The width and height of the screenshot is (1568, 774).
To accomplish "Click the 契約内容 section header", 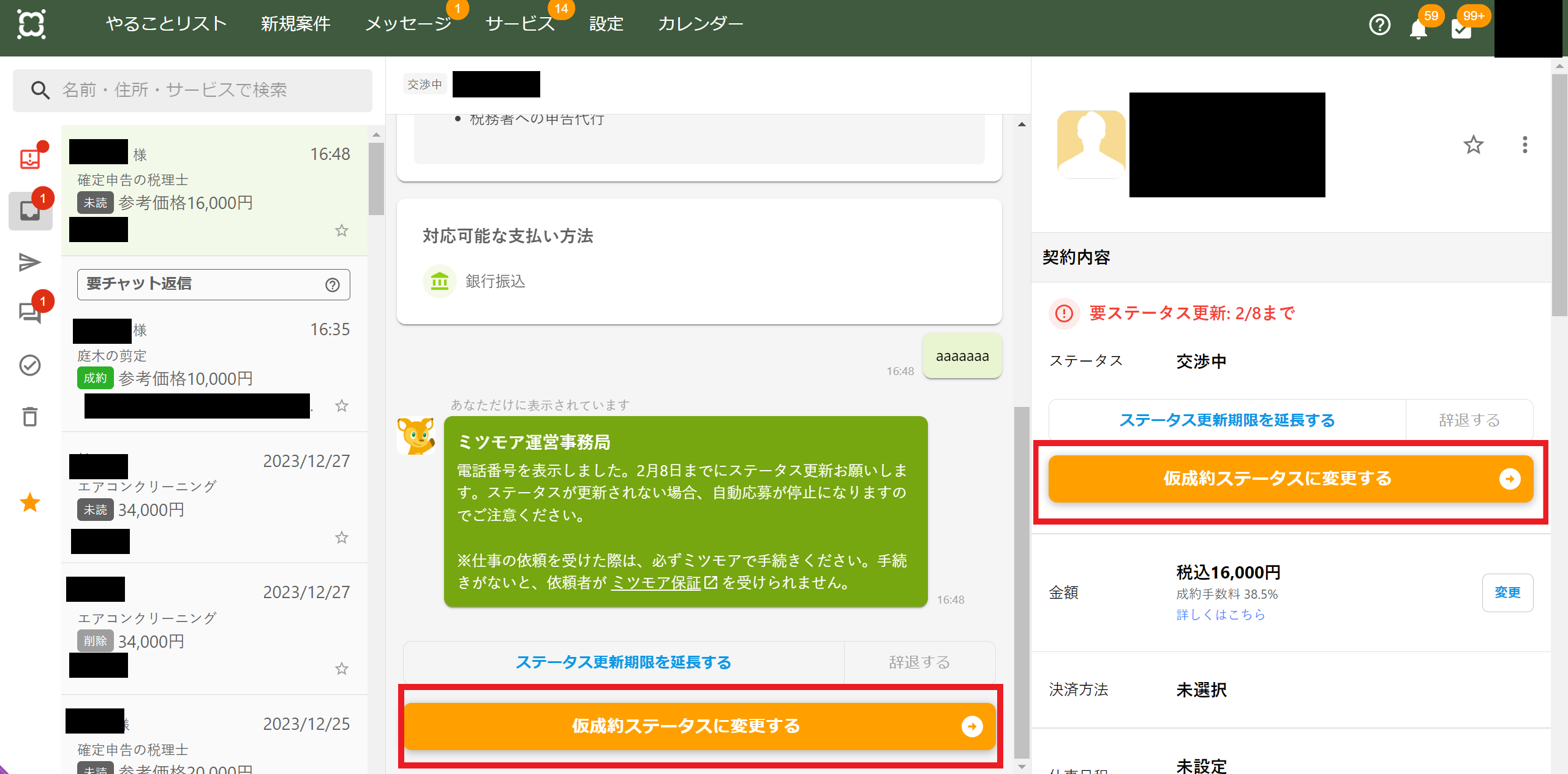I will click(x=1291, y=257).
